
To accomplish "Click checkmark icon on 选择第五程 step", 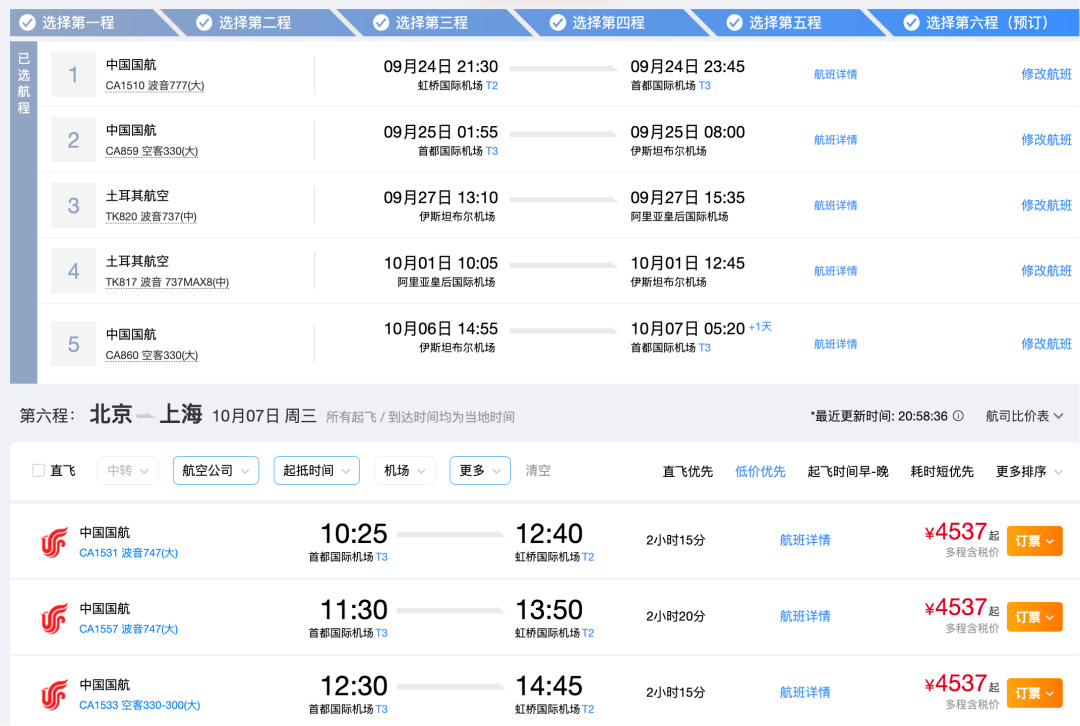I will click(x=734, y=23).
